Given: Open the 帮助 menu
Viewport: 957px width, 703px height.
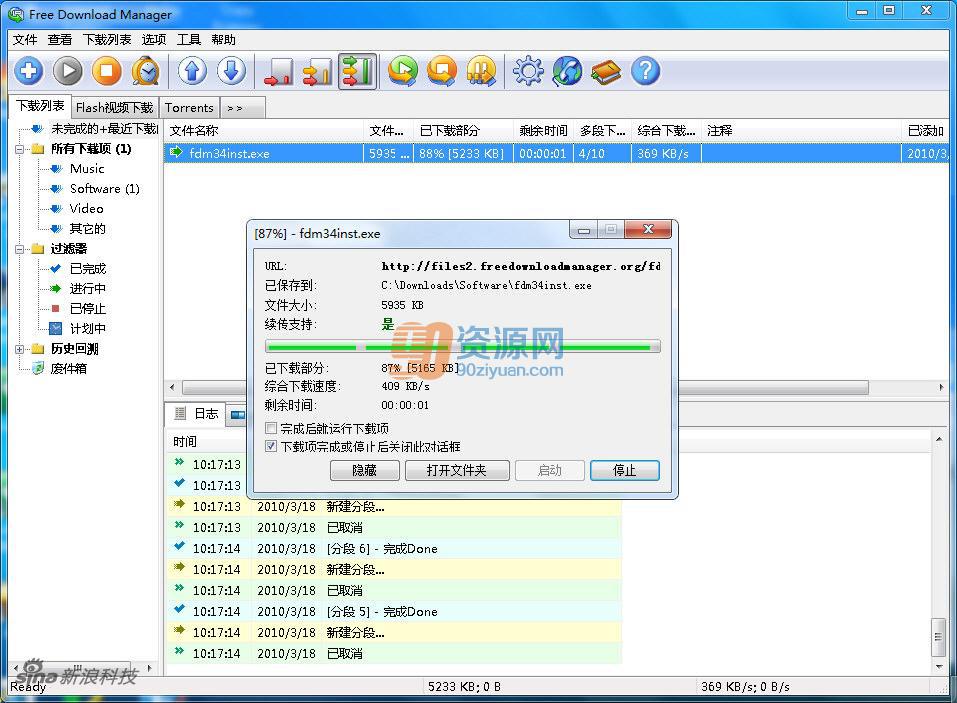Looking at the screenshot, I should [223, 40].
